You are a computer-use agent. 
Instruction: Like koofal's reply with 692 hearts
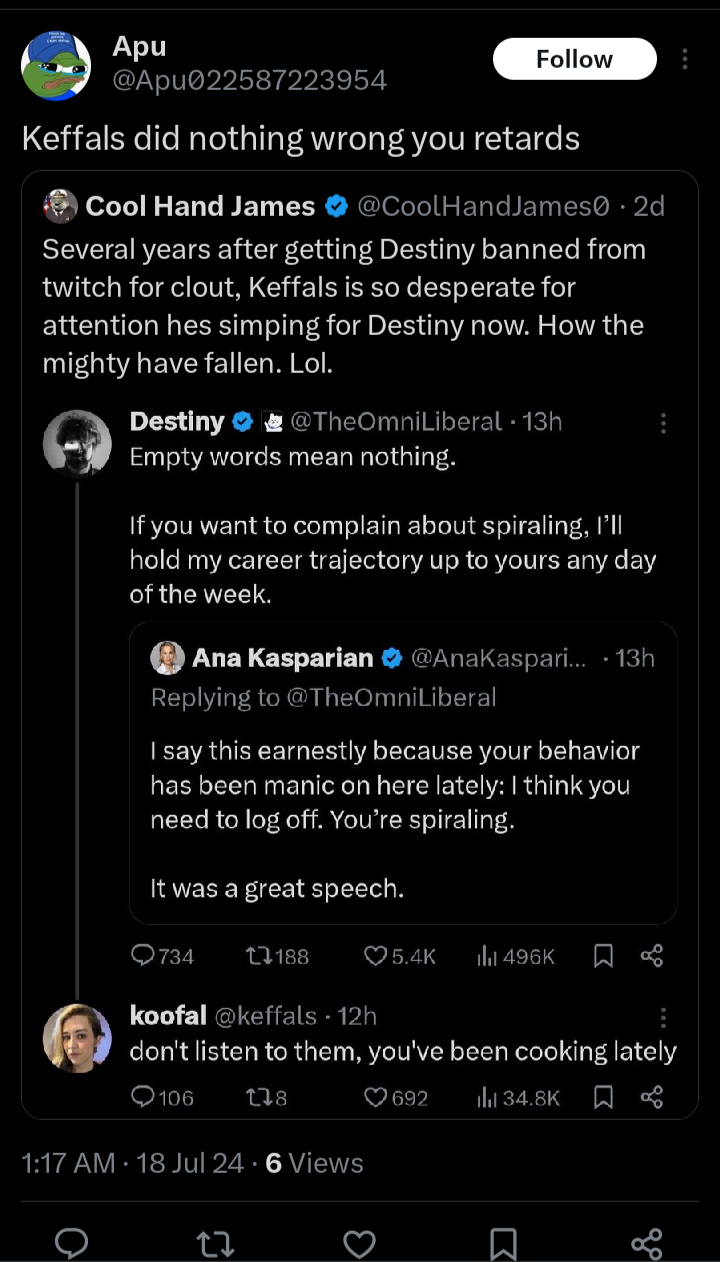tap(396, 1098)
